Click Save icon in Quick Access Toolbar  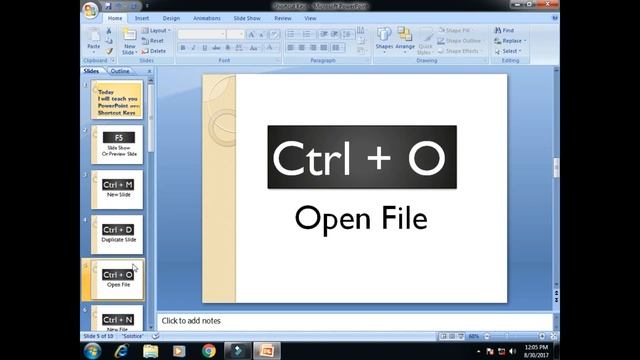coord(108,6)
